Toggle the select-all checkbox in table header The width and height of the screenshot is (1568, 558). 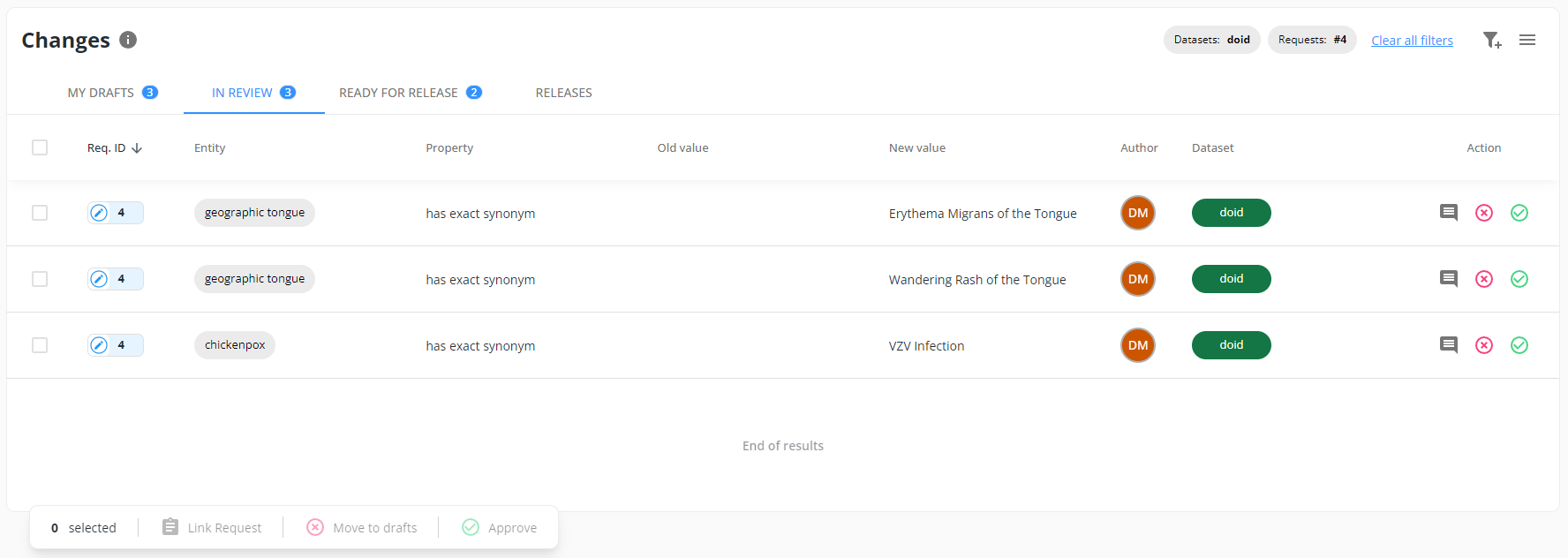[40, 147]
